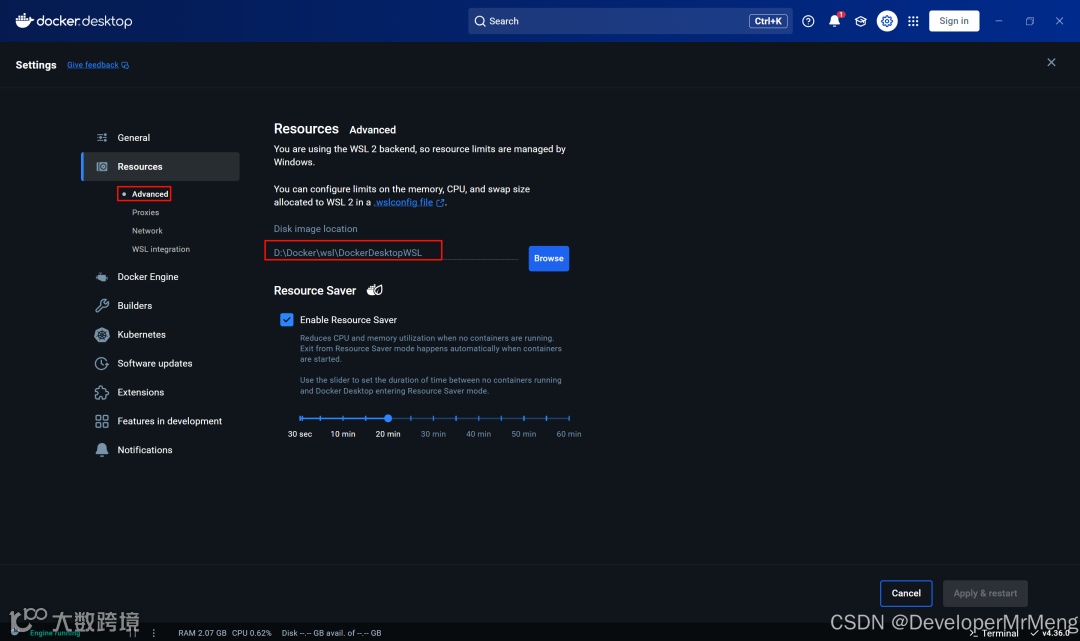Click the v4.36.0 version indicator
Image resolution: width=1080 pixels, height=641 pixels.
click(1051, 633)
